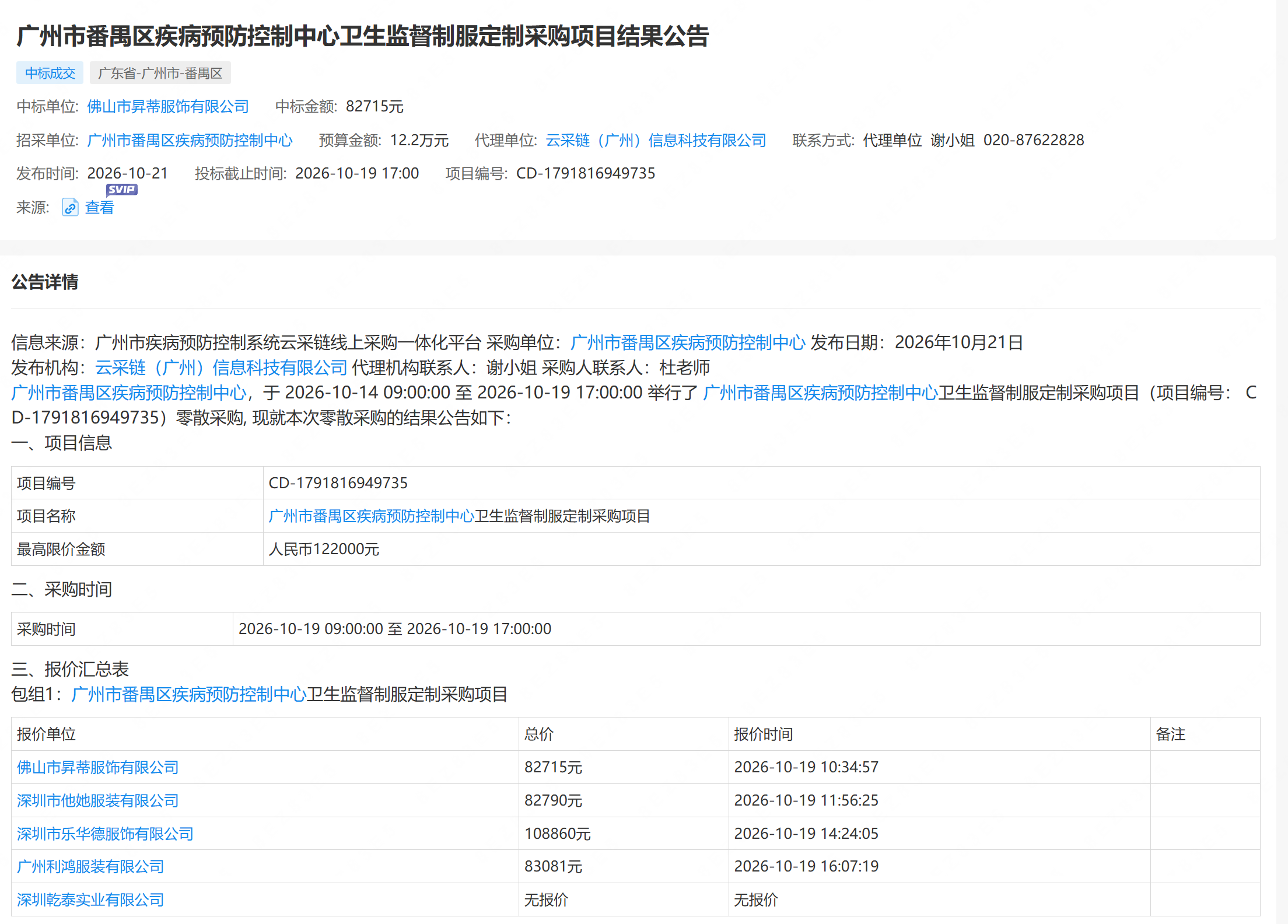The height and width of the screenshot is (924, 1288).
Task: Click the SVIP badge above 查看
Action: click(121, 189)
